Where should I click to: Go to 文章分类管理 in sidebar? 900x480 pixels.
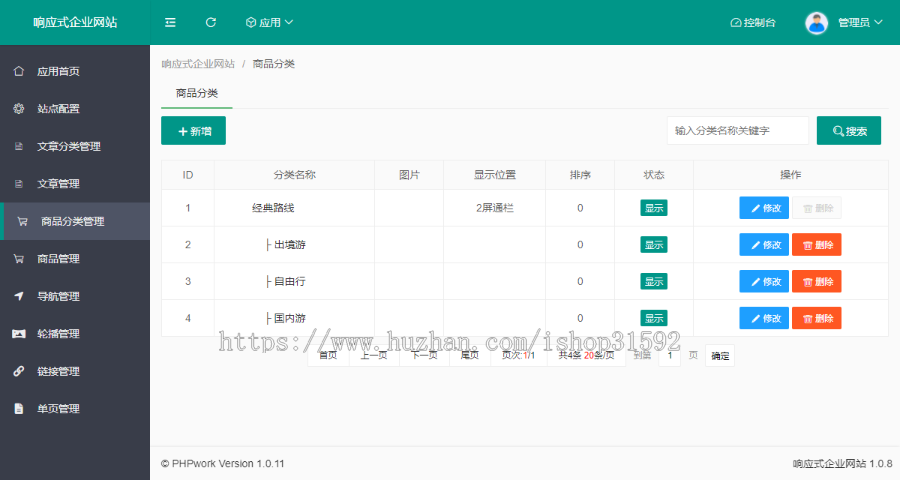(x=75, y=146)
